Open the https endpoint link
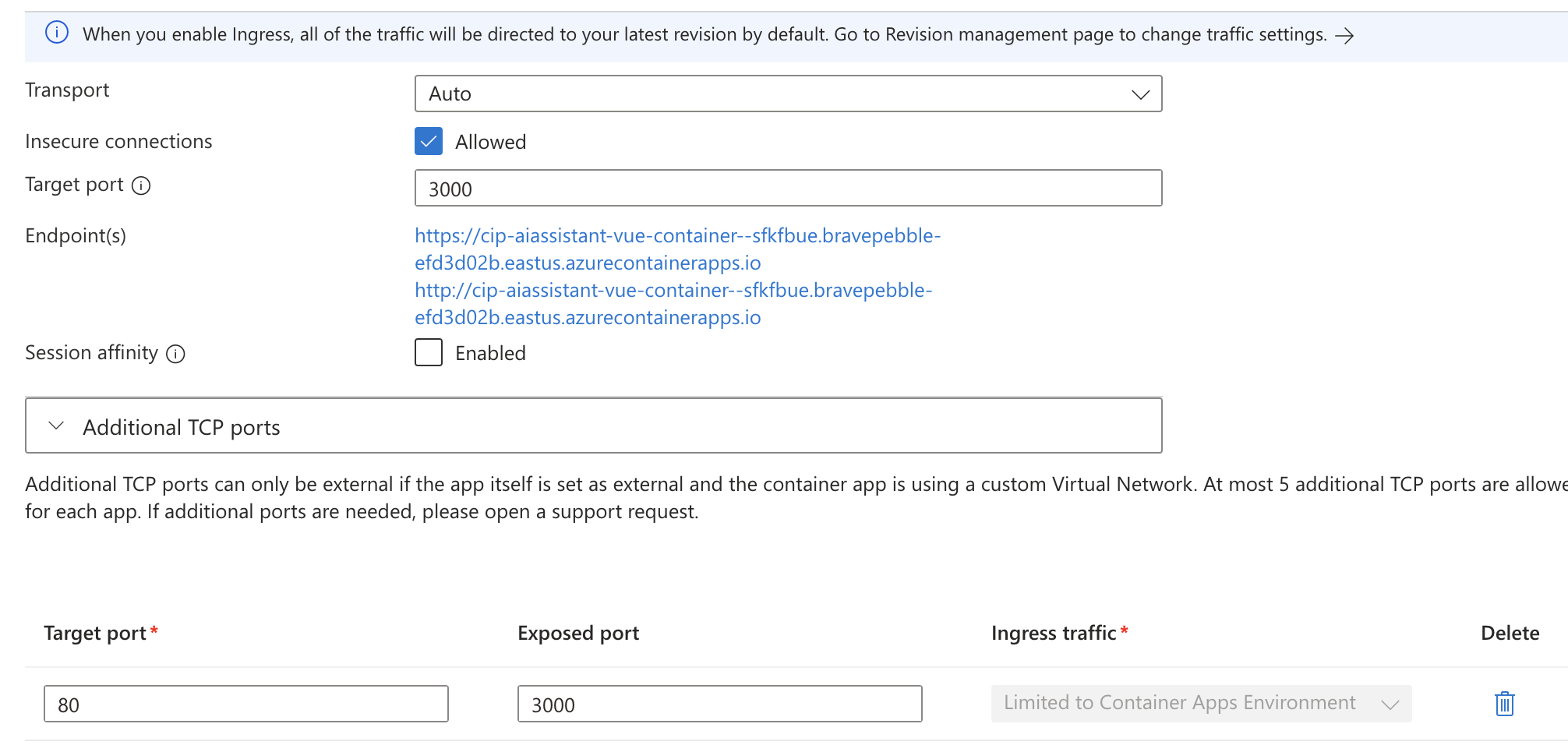 [x=677, y=249]
